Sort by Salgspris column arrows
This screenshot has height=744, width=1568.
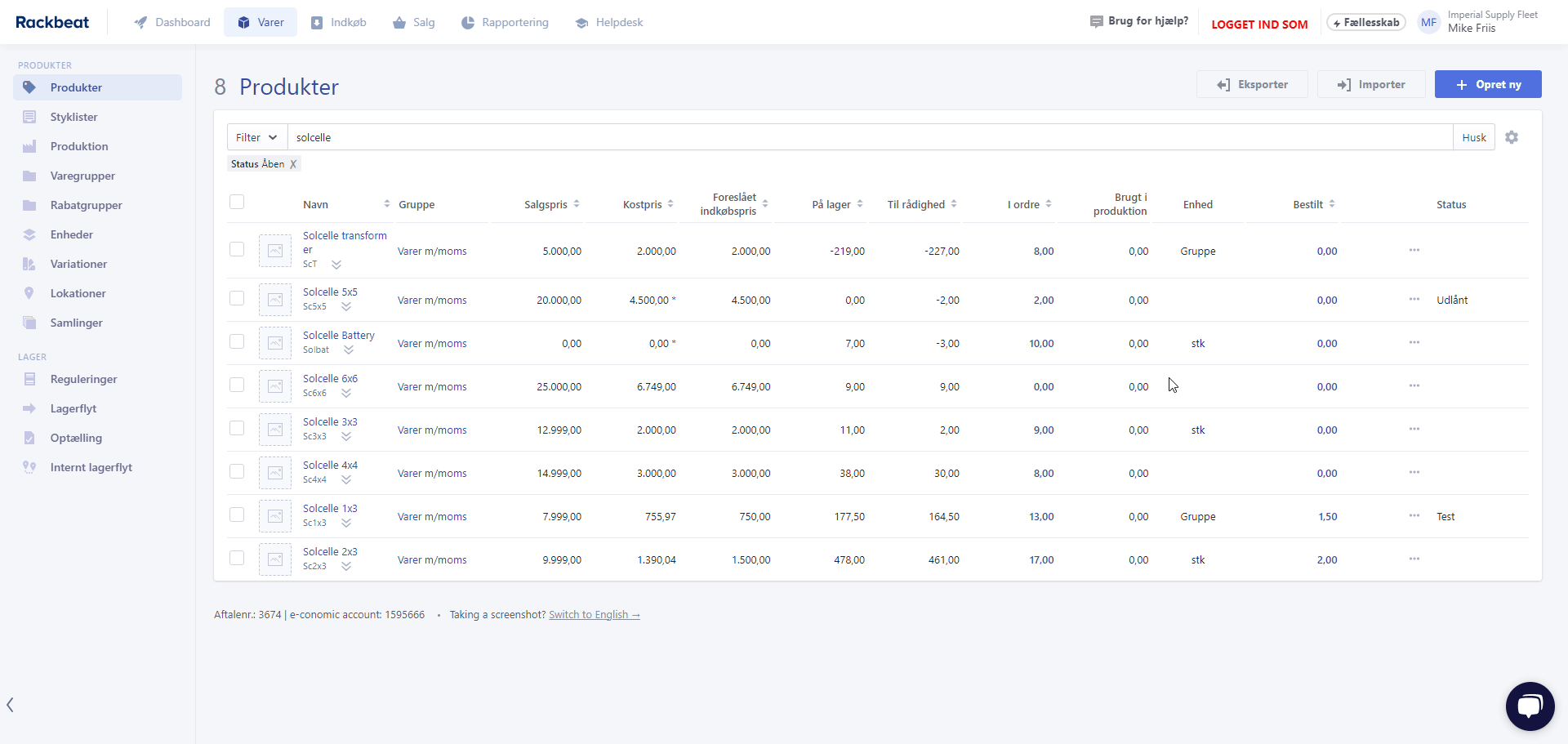tap(577, 204)
